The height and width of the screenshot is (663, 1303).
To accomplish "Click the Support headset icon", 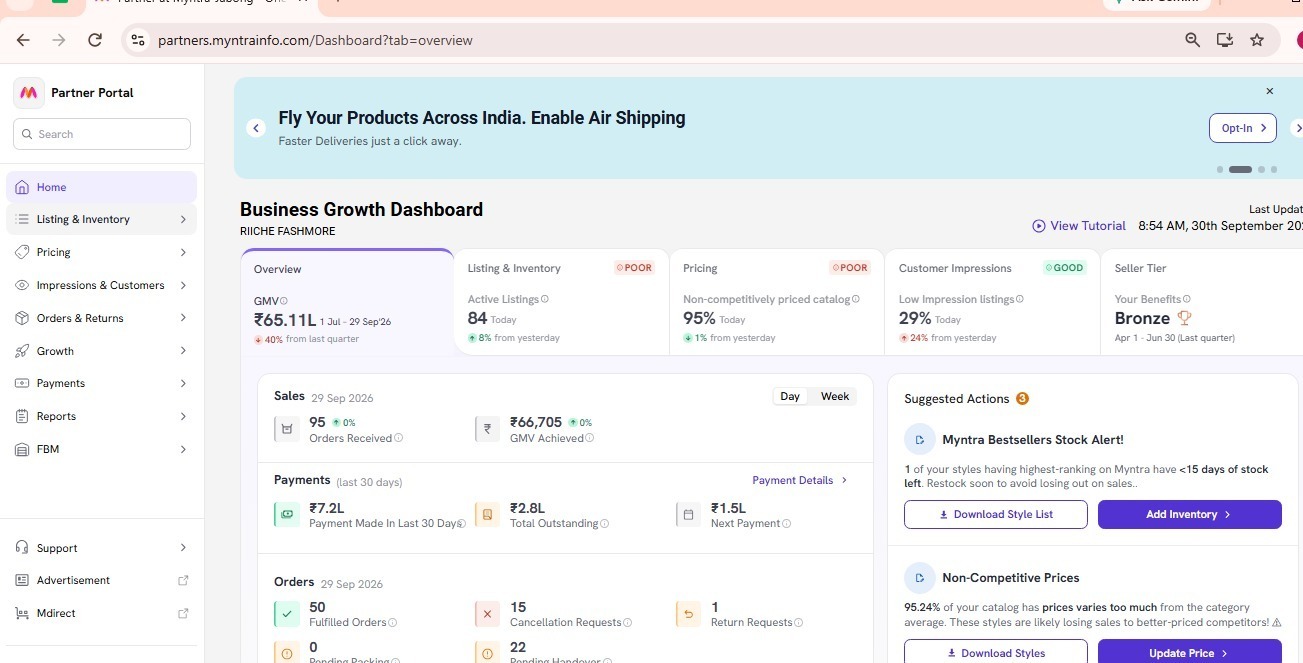I will (x=22, y=548).
